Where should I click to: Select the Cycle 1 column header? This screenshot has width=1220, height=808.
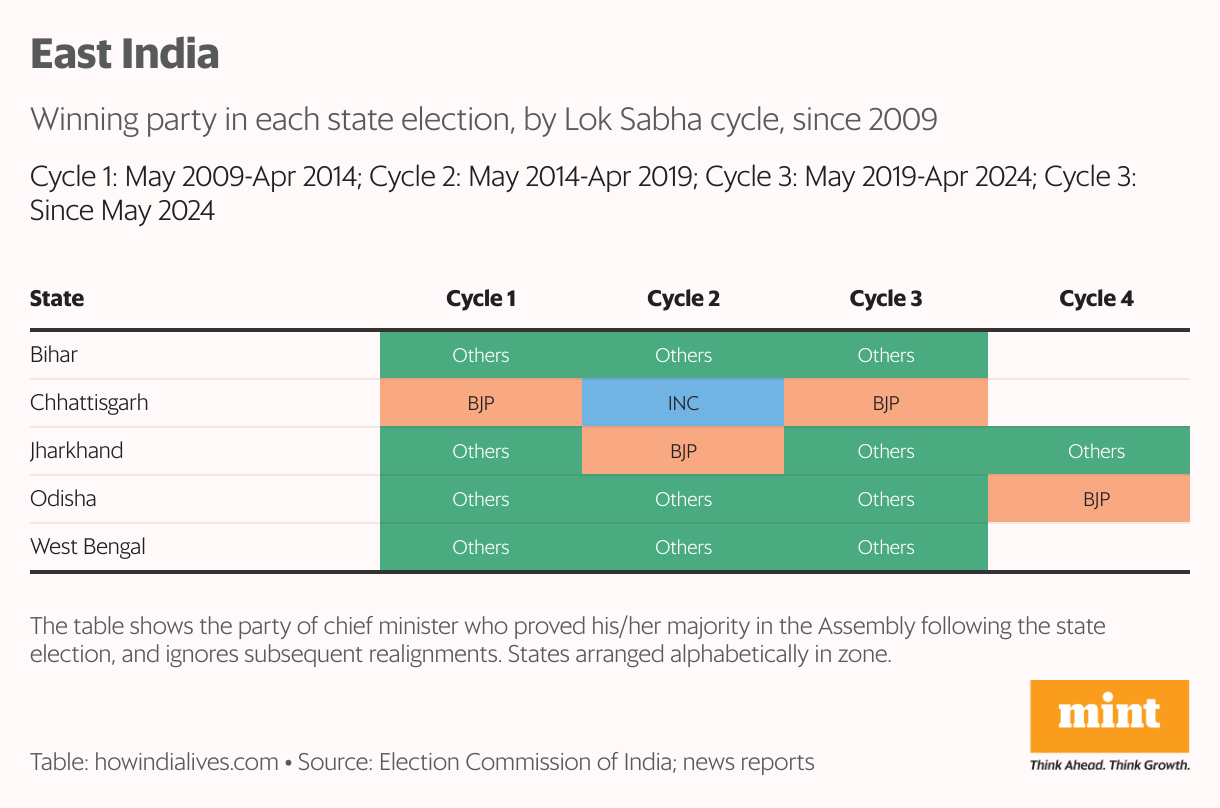(481, 298)
